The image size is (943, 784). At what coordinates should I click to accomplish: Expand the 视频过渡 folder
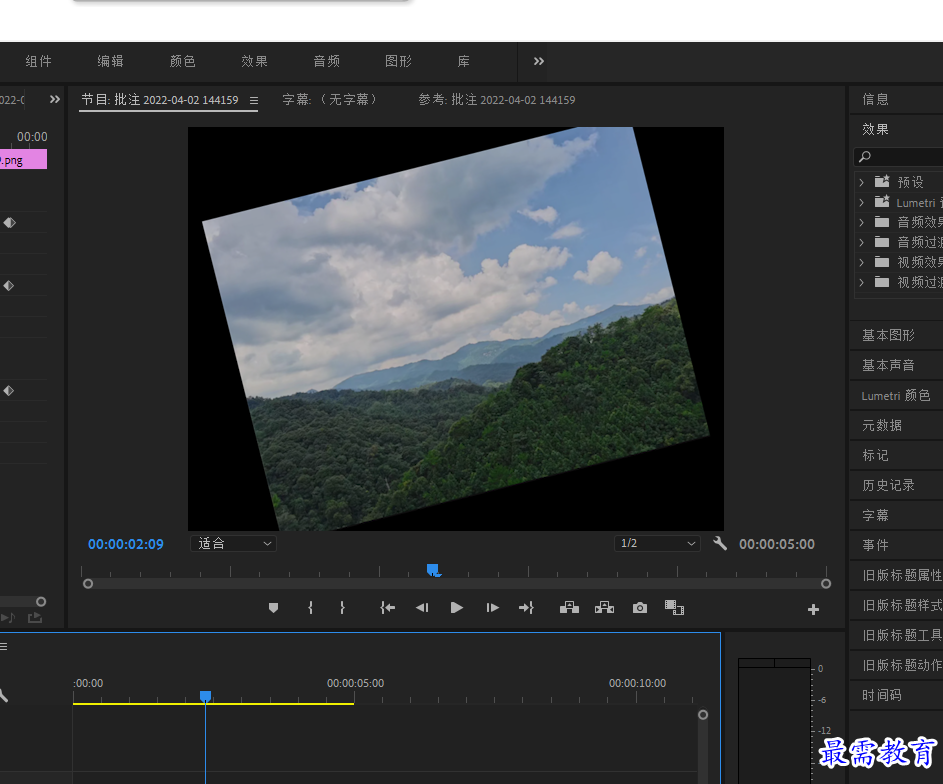click(x=861, y=282)
